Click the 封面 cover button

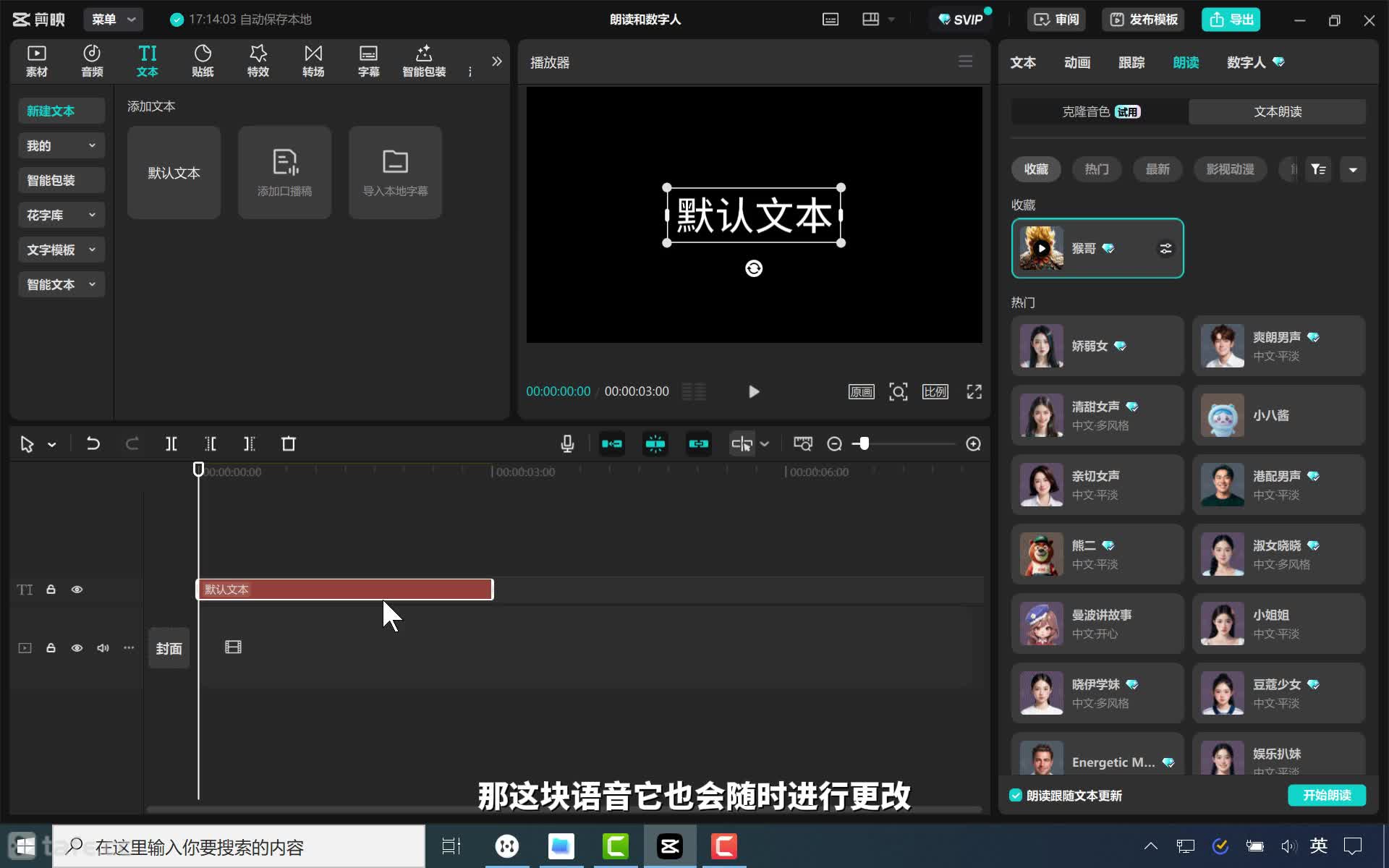169,648
